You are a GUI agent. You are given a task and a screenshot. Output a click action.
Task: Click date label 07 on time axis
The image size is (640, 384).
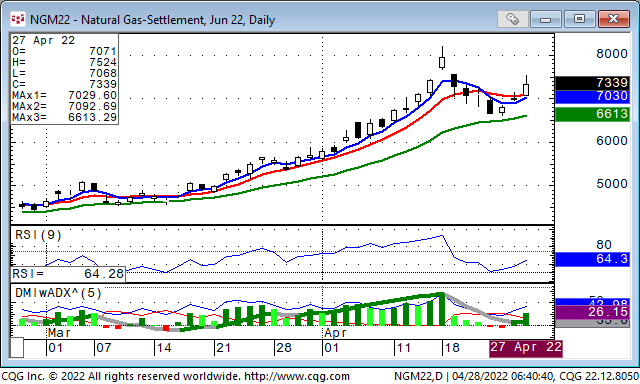click(104, 348)
